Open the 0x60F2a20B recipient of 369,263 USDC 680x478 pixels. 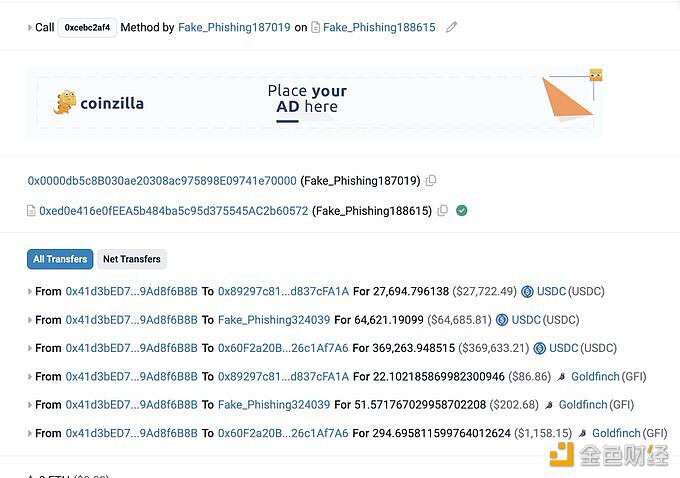pos(283,348)
